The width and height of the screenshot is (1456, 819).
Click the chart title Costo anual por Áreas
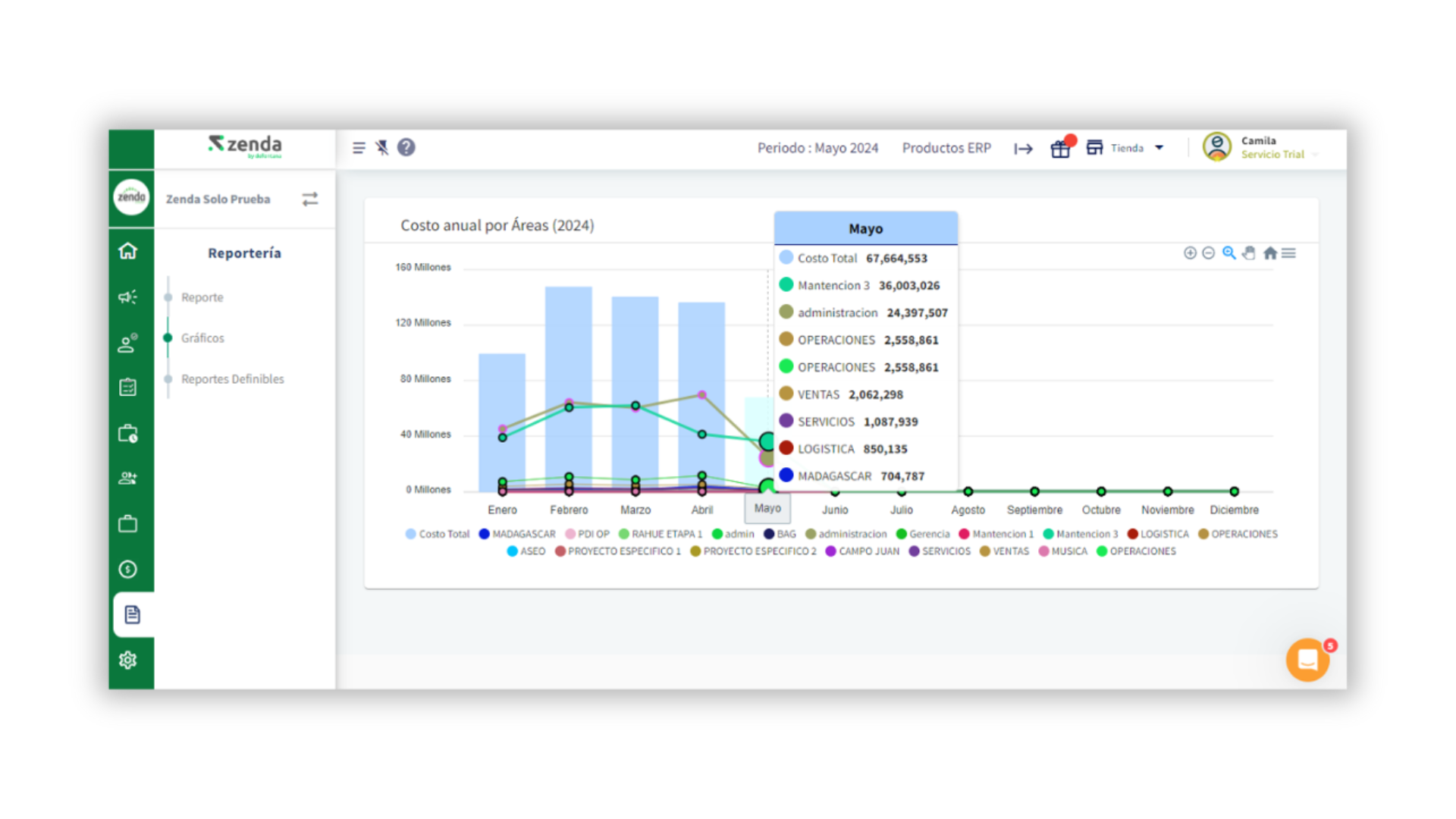(497, 225)
